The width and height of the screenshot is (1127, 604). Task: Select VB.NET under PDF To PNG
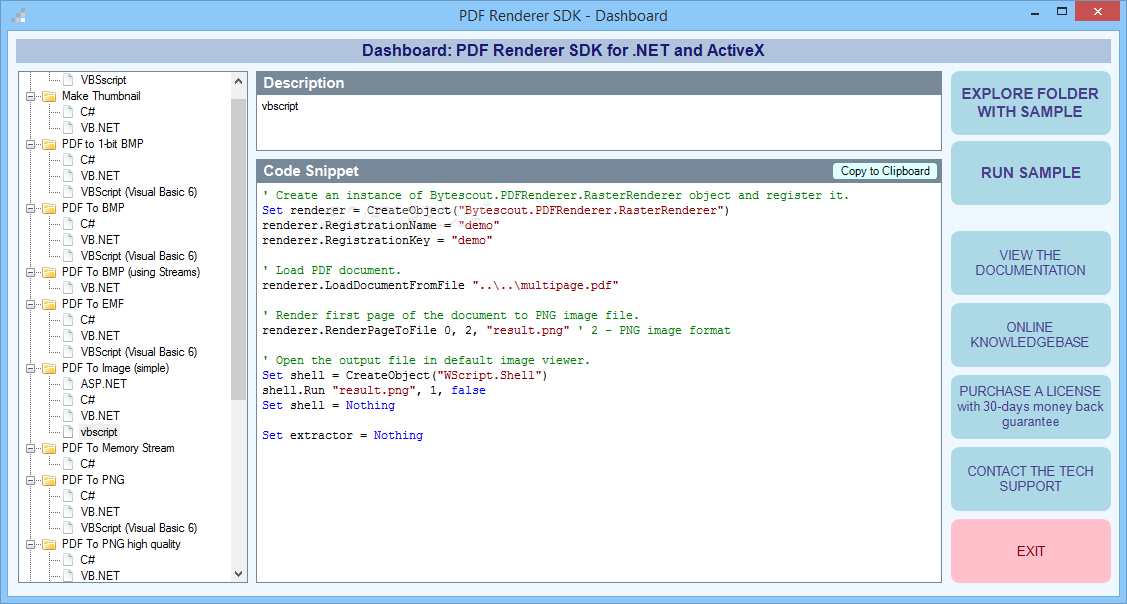click(x=100, y=512)
